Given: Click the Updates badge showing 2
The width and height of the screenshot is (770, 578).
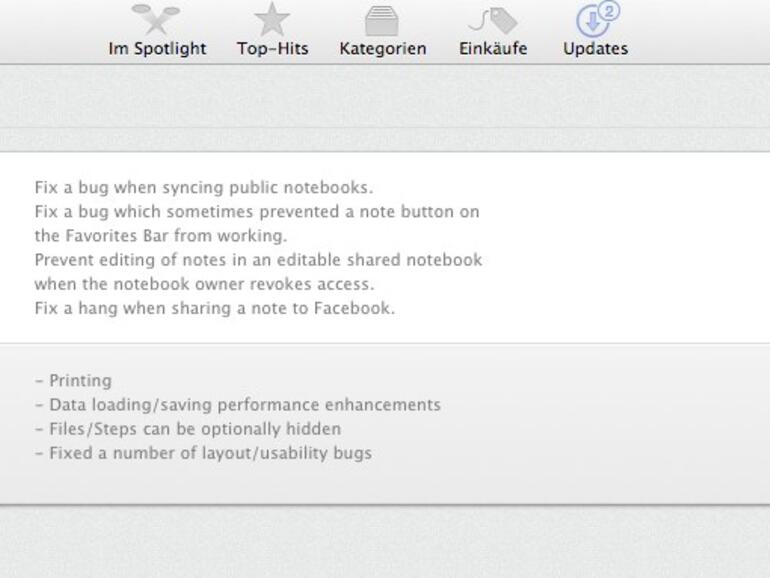Looking at the screenshot, I should (x=610, y=10).
